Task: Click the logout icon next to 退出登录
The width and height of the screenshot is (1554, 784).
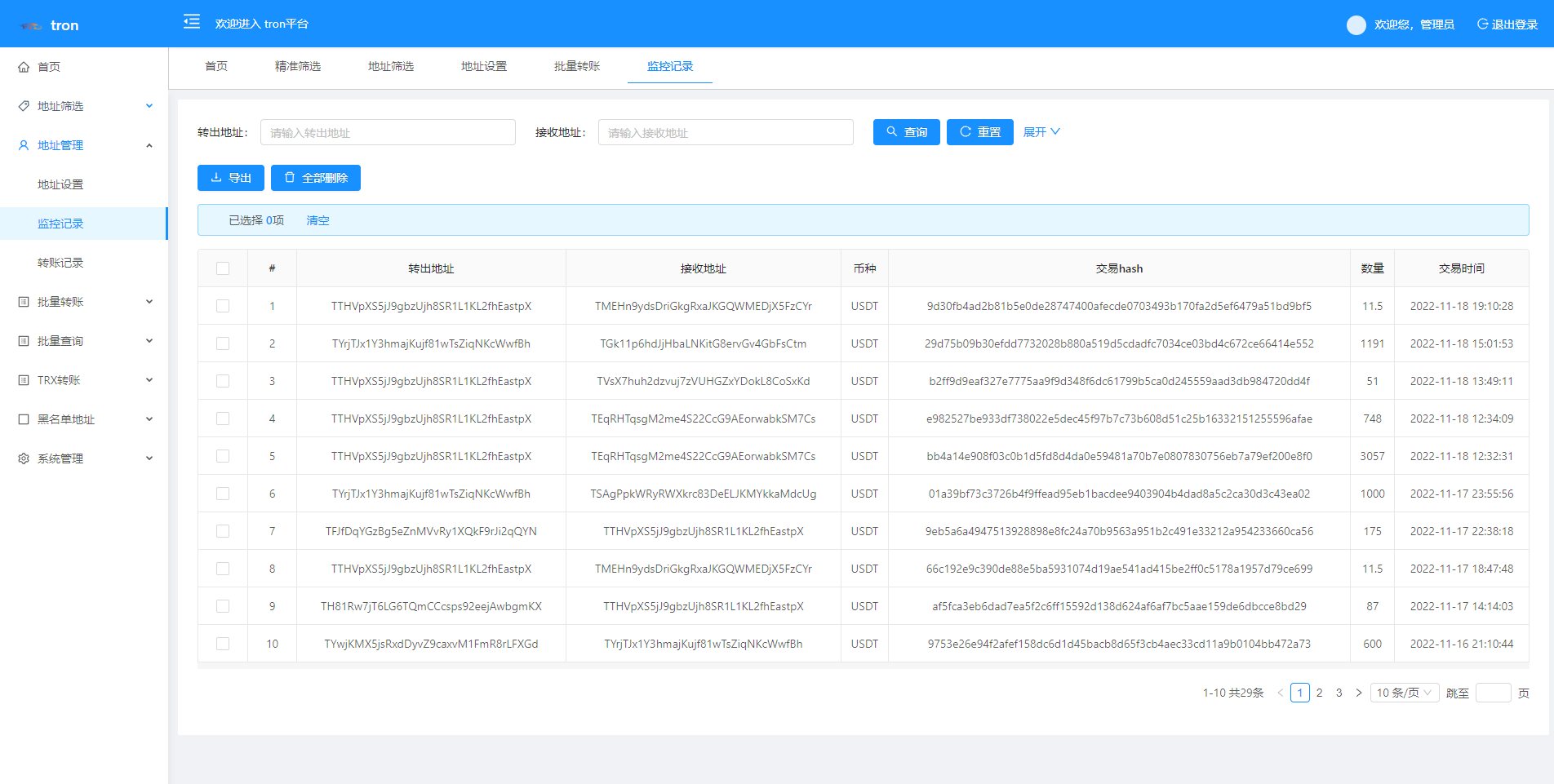Action: (1482, 24)
